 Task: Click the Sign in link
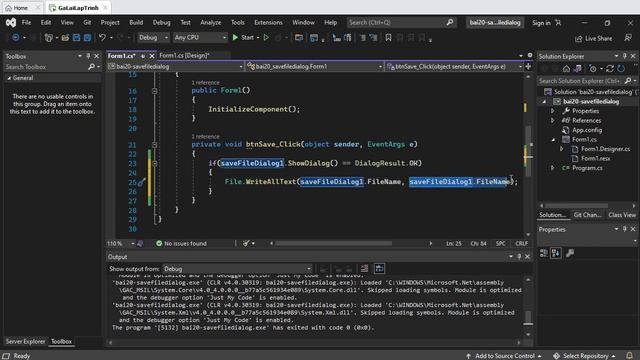(541, 23)
